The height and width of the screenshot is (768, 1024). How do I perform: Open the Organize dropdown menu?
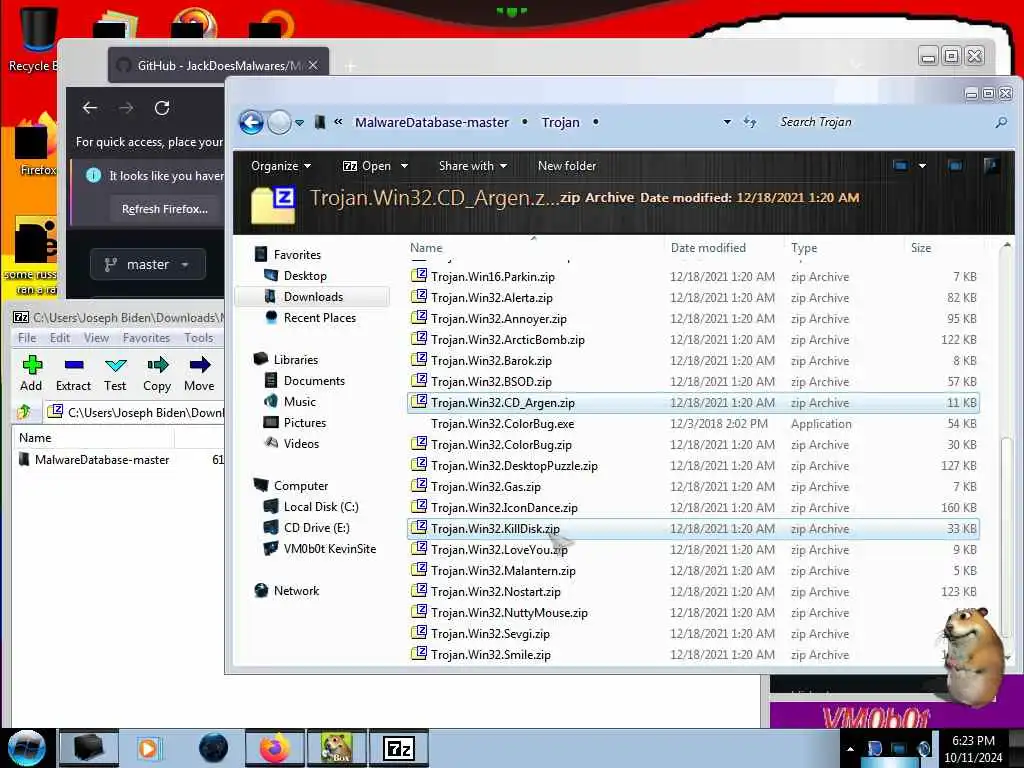tap(281, 166)
